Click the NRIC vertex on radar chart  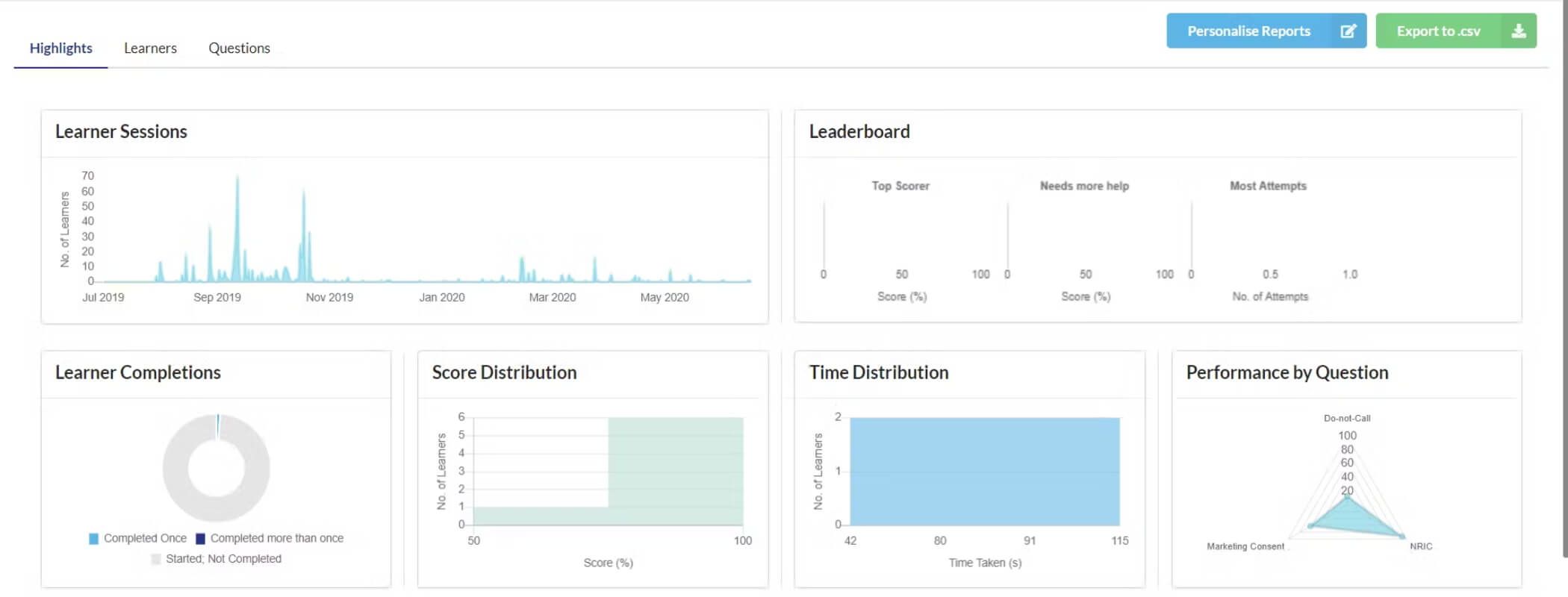pos(1402,536)
